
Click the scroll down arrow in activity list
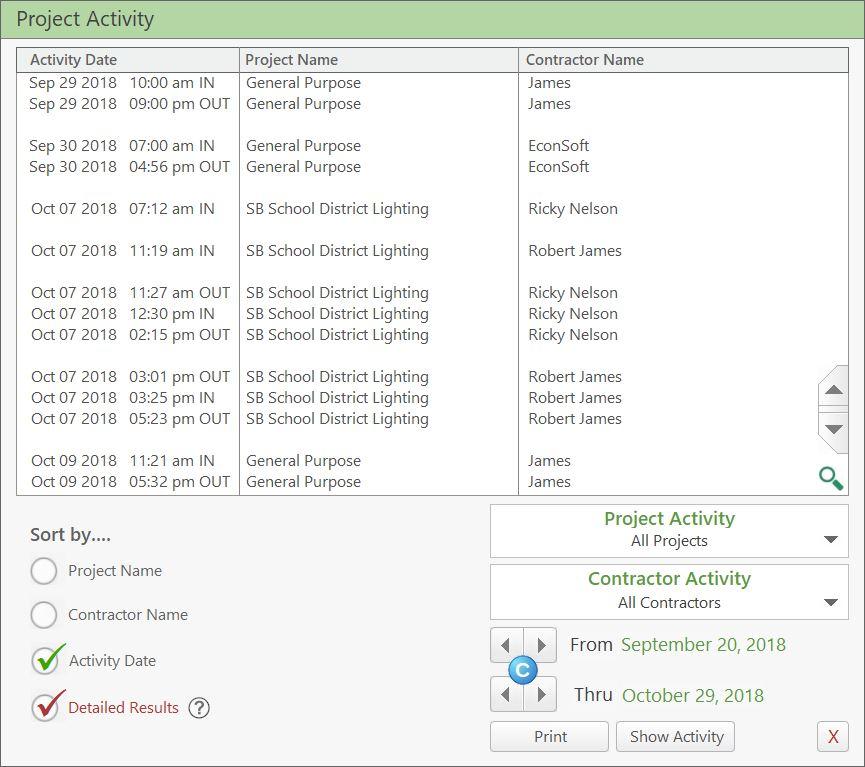click(x=834, y=430)
